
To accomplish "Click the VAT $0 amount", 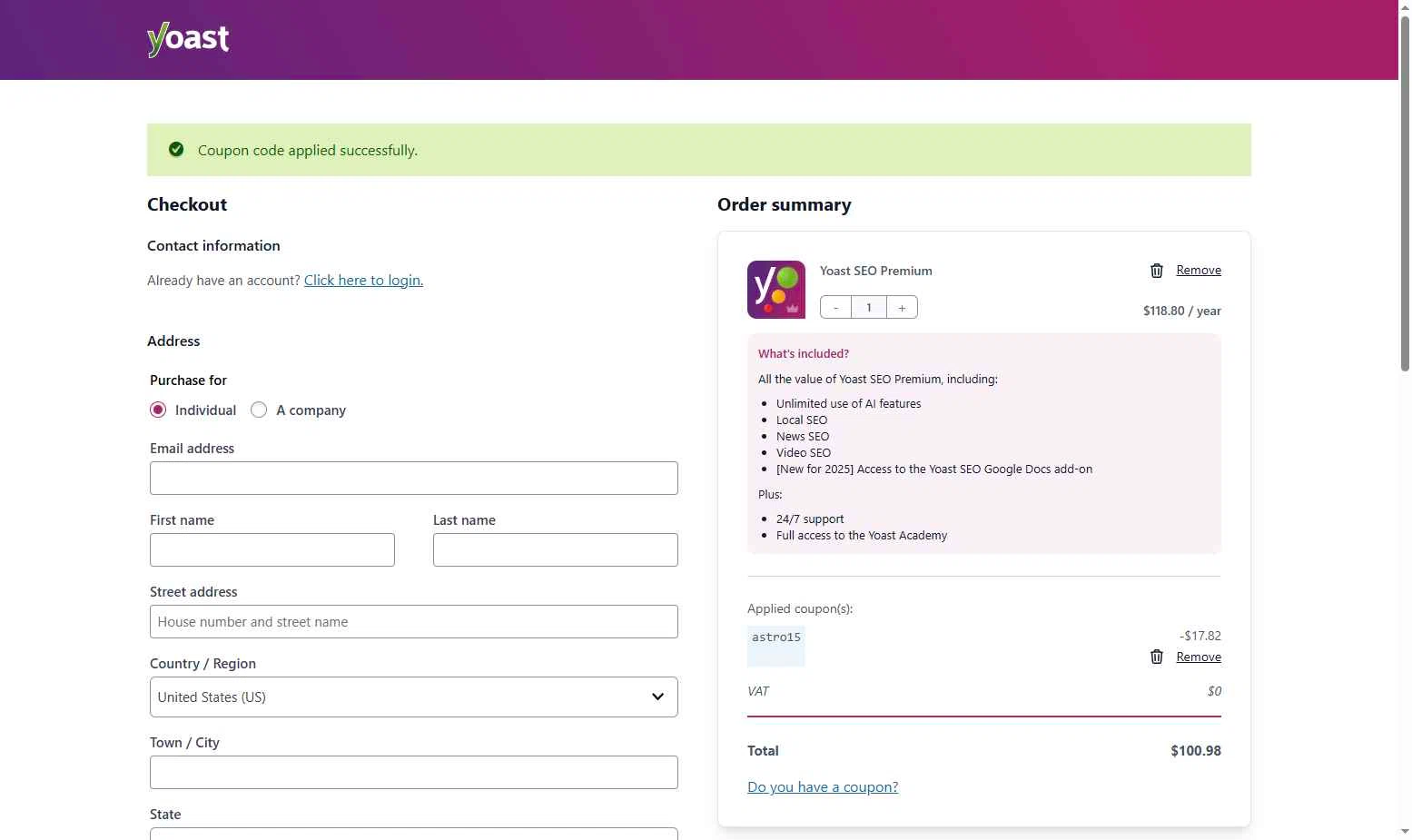I will [x=1214, y=691].
